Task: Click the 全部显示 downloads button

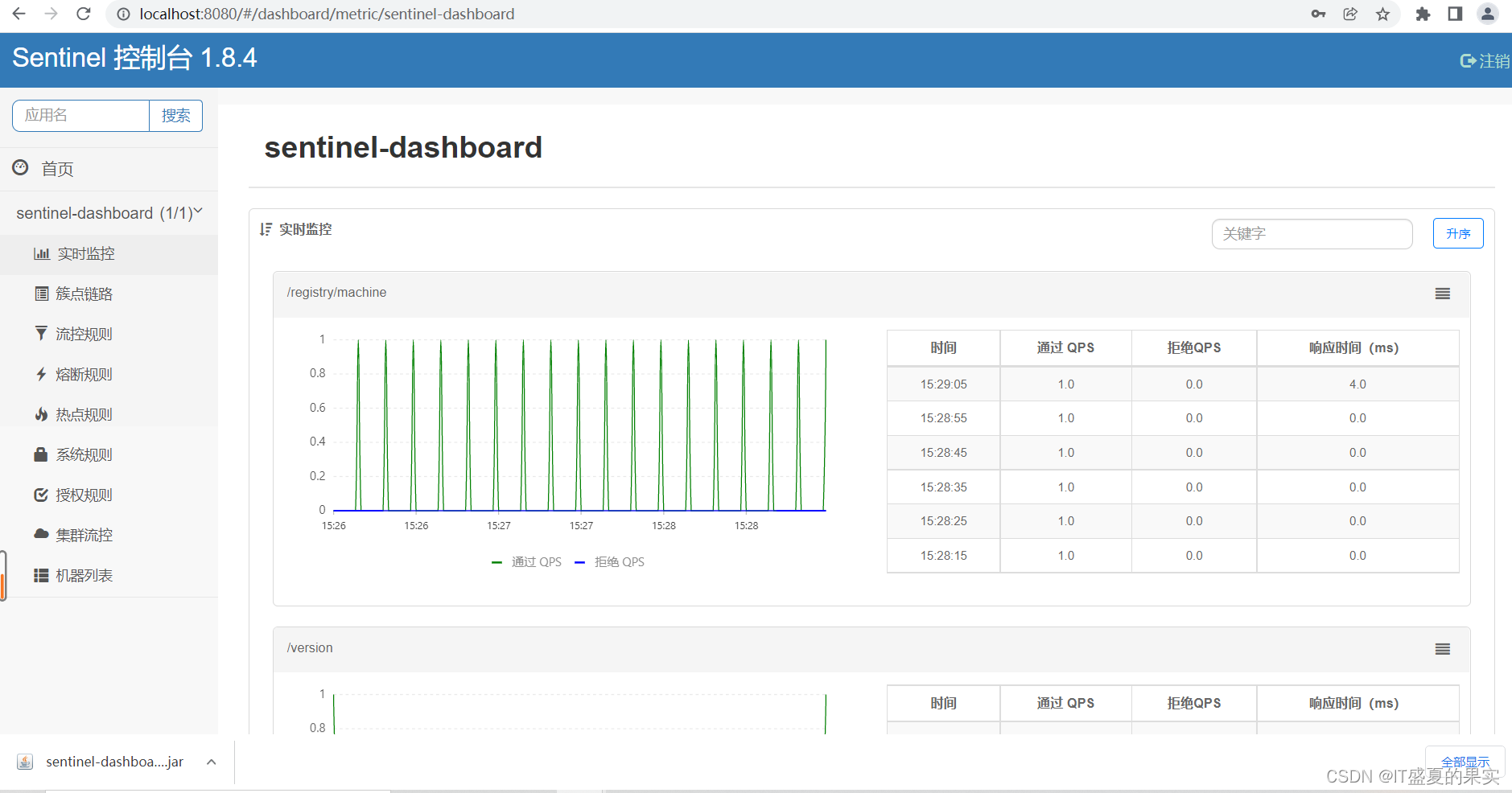Action: point(1465,761)
